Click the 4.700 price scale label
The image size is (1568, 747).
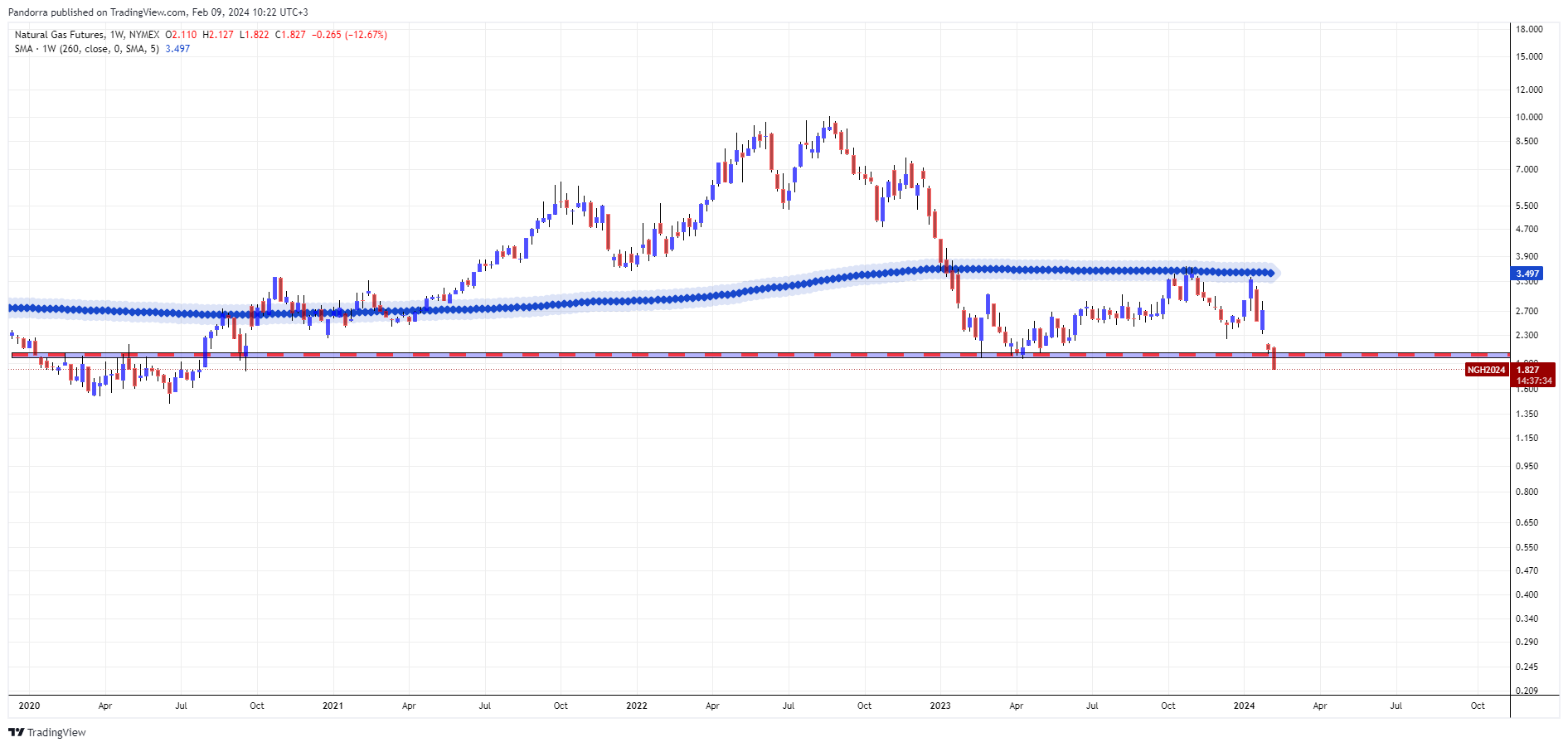click(1527, 229)
